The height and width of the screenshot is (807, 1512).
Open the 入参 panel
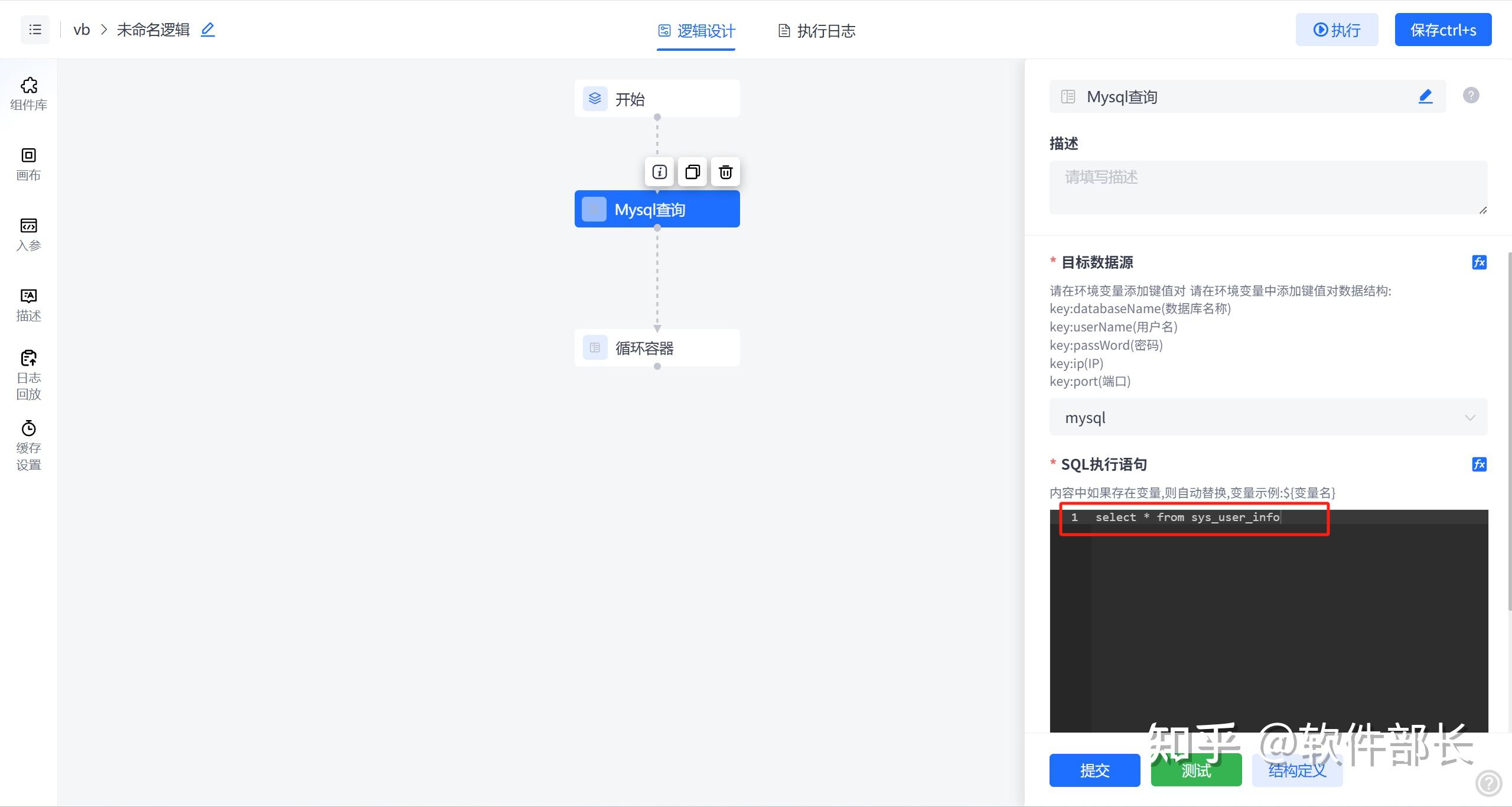(28, 235)
